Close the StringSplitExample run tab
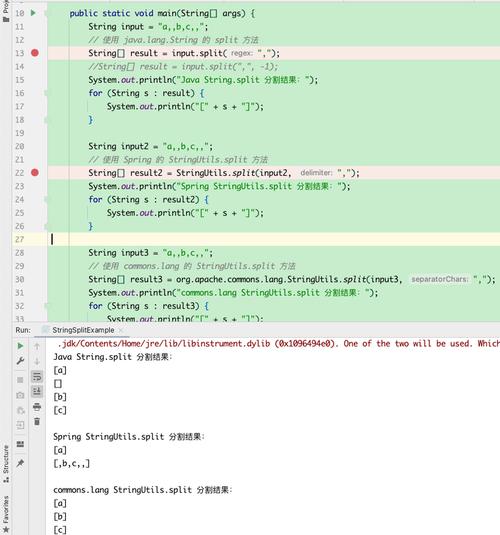The image size is (500, 535). point(120,330)
